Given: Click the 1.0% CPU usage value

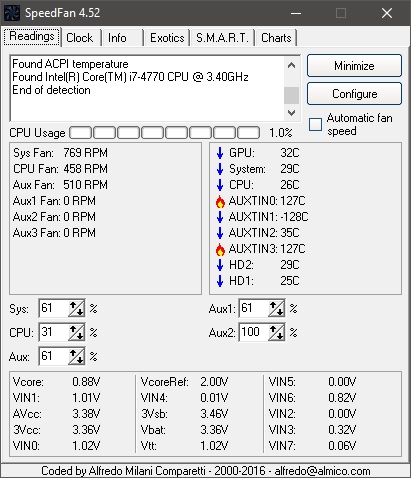Looking at the screenshot, I should [x=281, y=133].
